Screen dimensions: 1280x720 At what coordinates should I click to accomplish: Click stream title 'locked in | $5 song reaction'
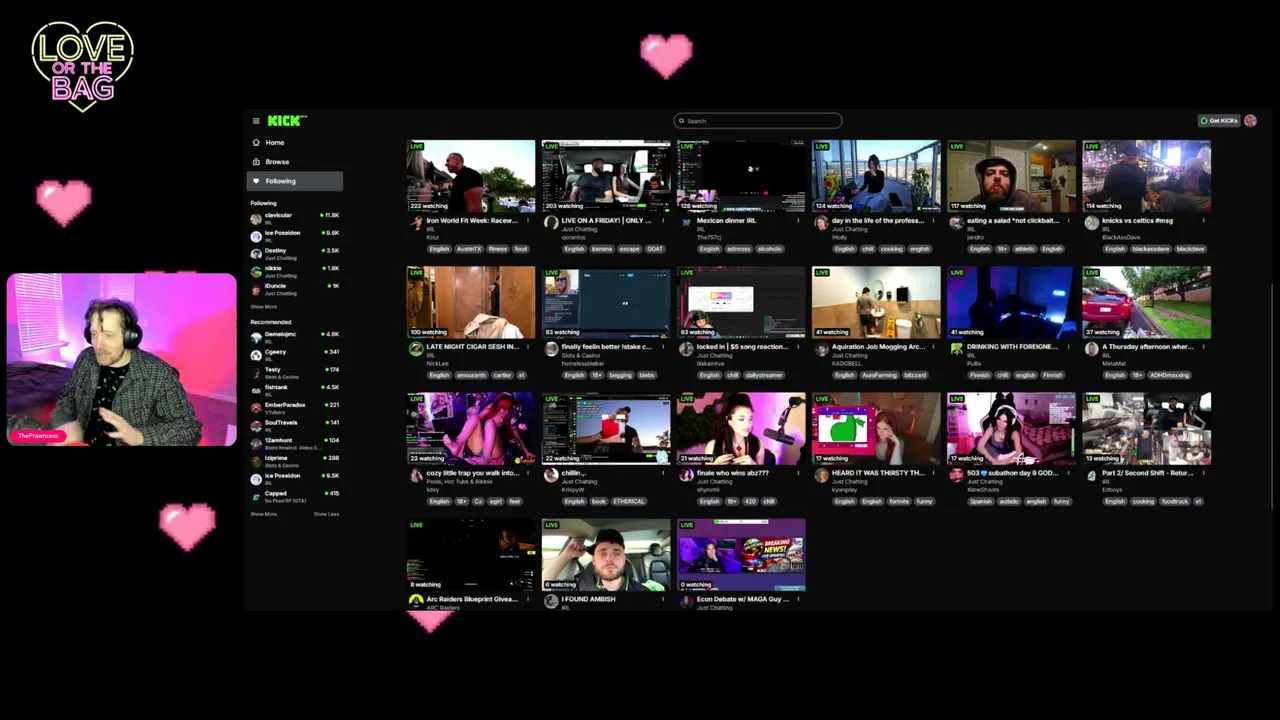pos(742,347)
